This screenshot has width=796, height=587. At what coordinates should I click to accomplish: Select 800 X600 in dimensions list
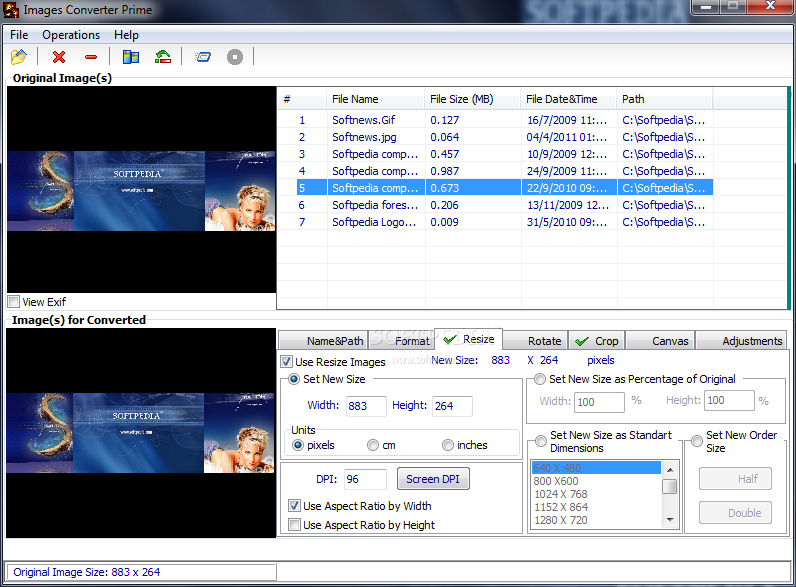click(596, 481)
